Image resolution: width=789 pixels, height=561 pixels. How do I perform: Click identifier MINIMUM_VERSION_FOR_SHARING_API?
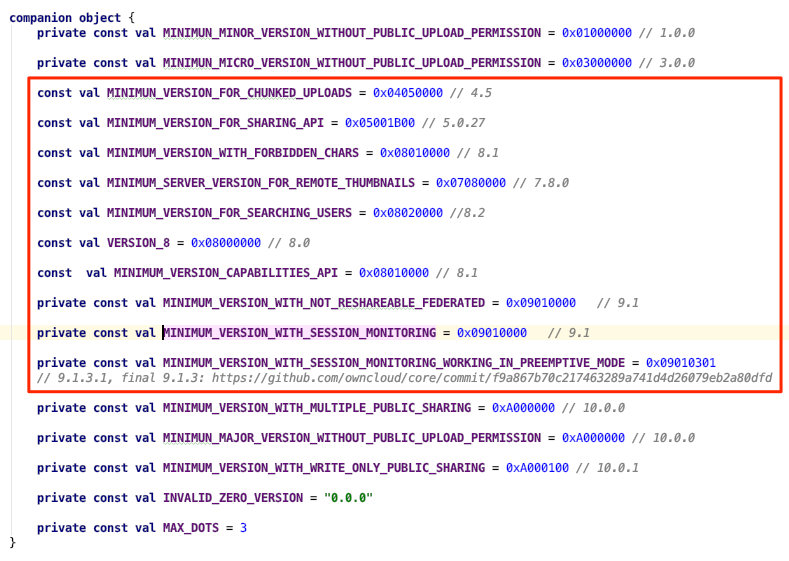coord(215,123)
